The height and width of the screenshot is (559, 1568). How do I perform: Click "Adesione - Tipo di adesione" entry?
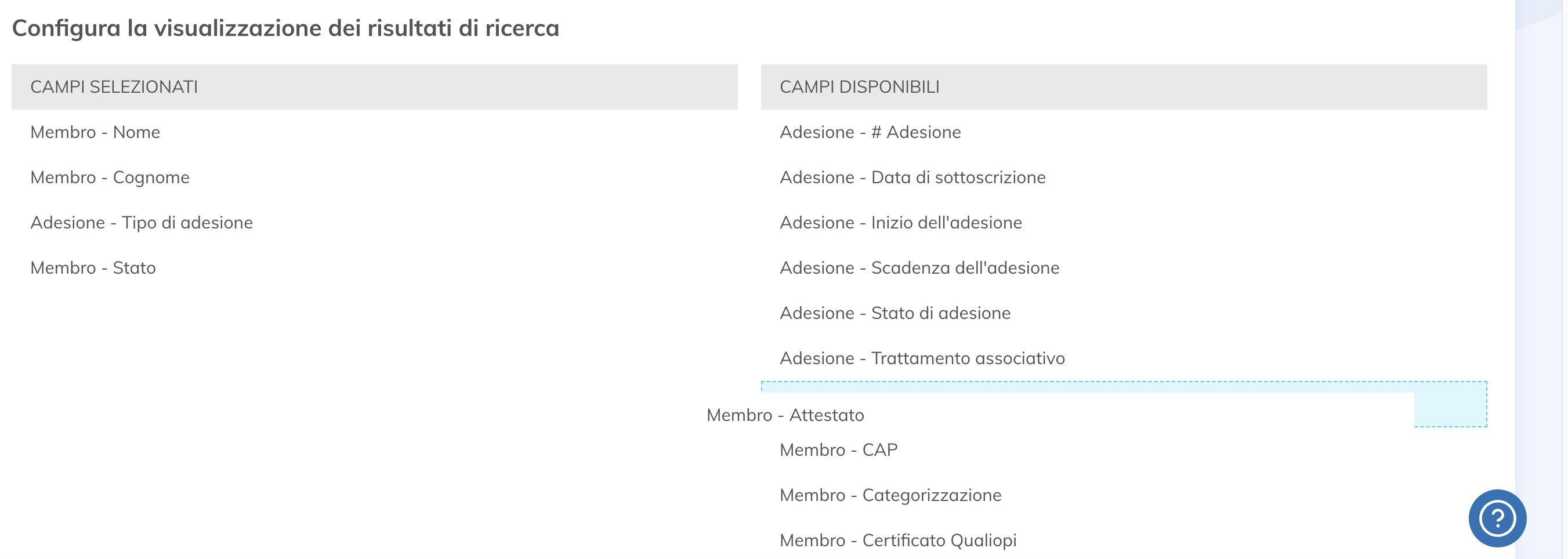coord(141,222)
